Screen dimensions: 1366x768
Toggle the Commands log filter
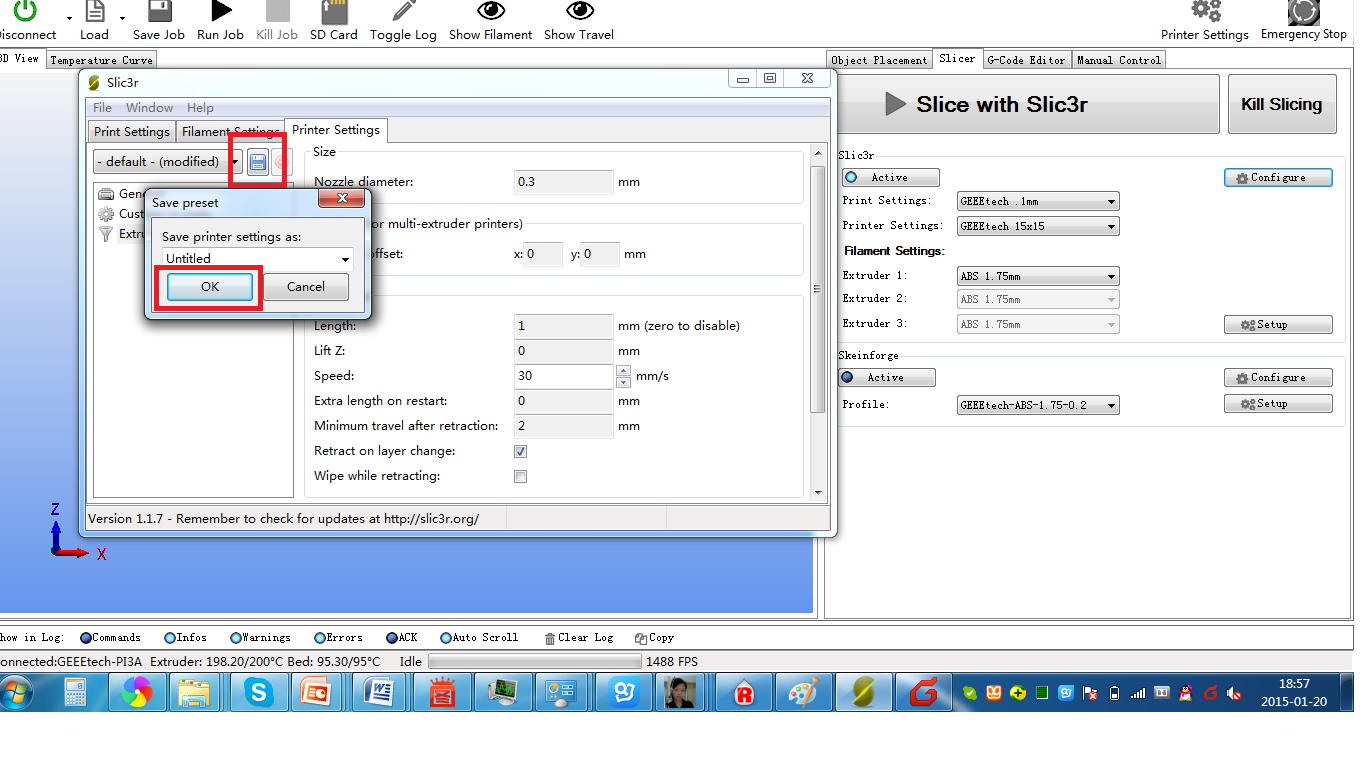coord(111,638)
